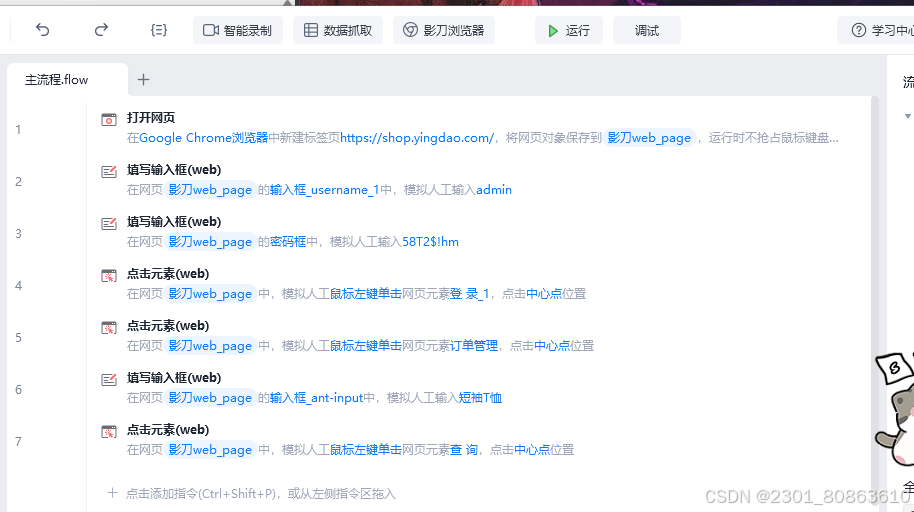The width and height of the screenshot is (914, 512).
Task: Select the fill-input icon on line 3
Action: click(109, 223)
